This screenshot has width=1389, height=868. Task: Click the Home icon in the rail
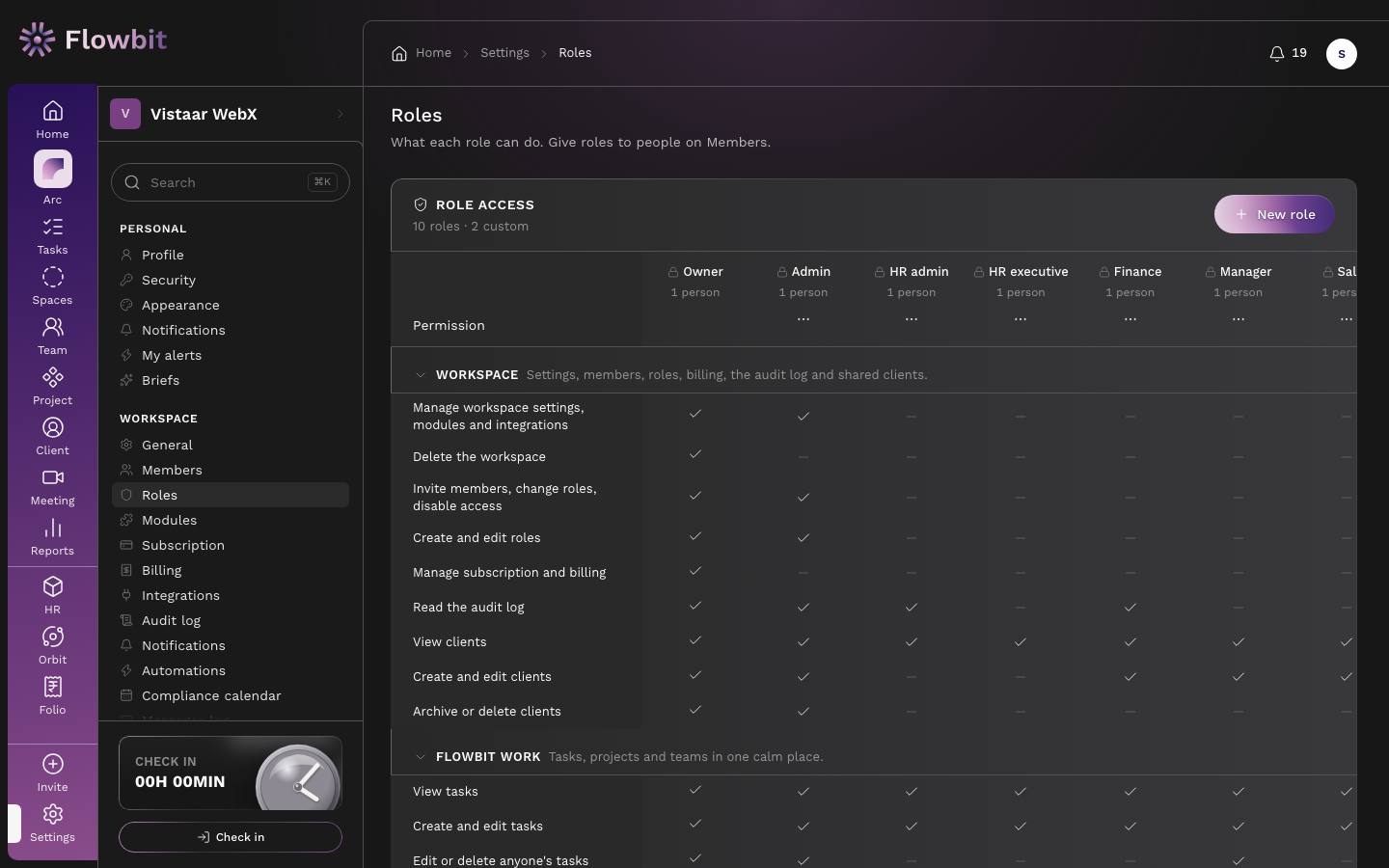[x=53, y=112]
